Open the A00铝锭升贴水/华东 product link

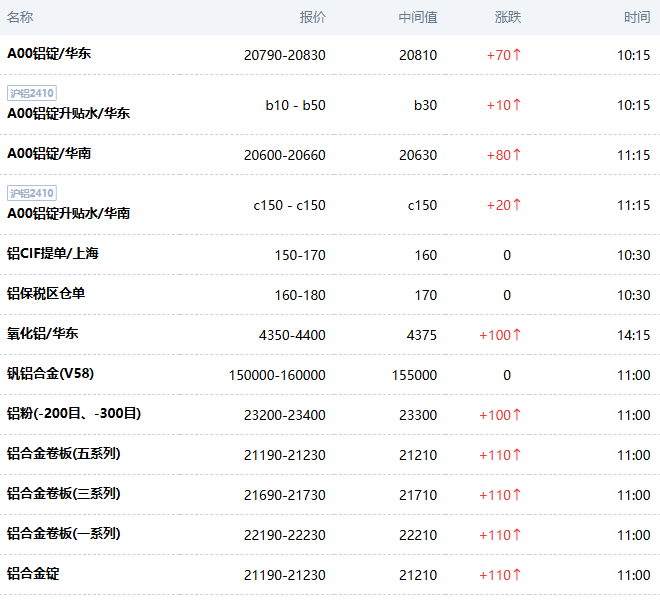point(68,113)
